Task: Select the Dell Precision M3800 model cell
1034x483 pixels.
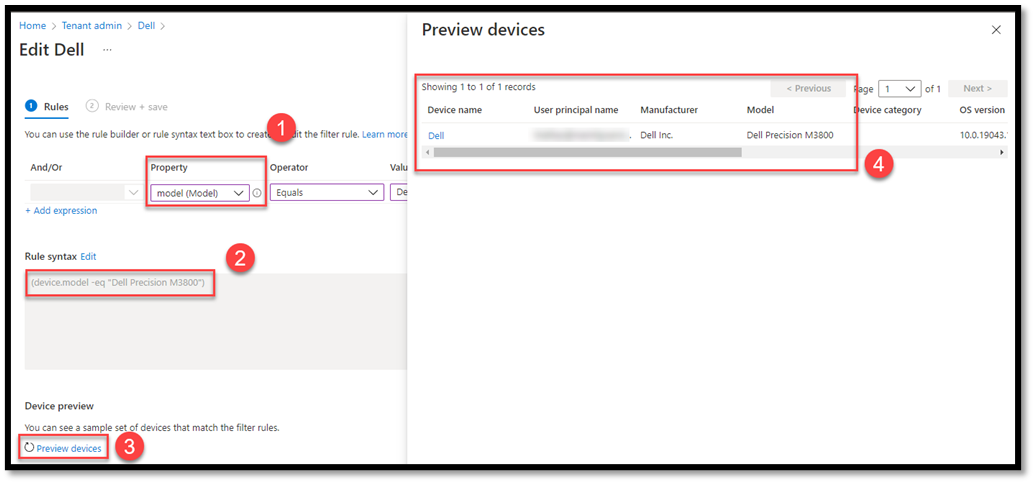Action: click(x=790, y=135)
